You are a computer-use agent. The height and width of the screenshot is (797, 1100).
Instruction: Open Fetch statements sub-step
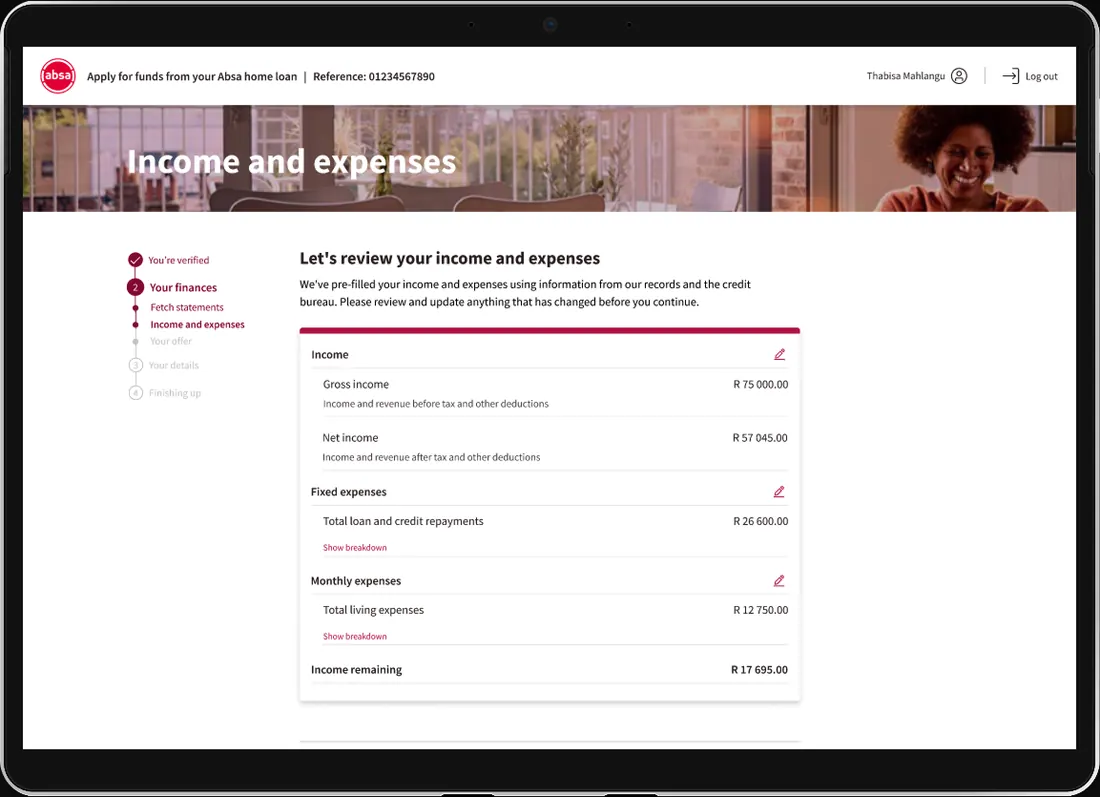click(187, 307)
